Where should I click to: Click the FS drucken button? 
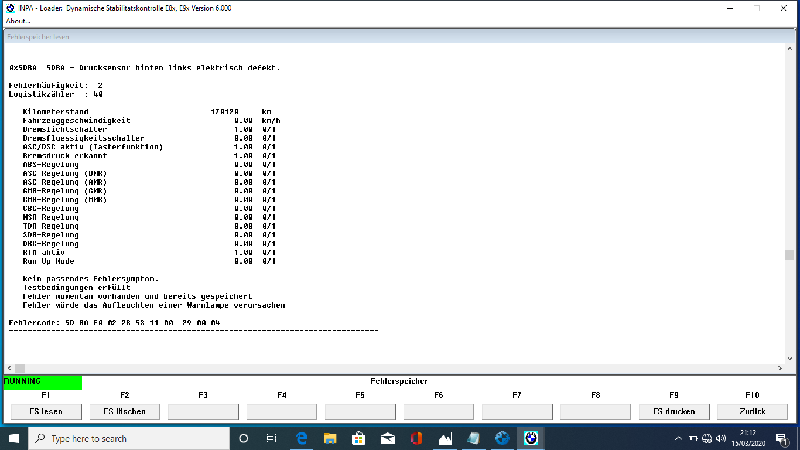click(x=674, y=411)
